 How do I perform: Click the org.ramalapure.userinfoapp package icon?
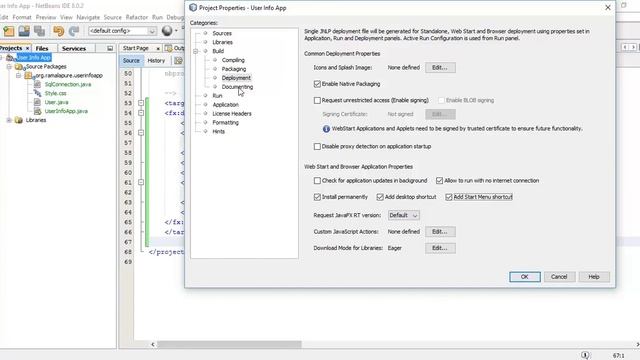pyautogui.click(x=29, y=76)
